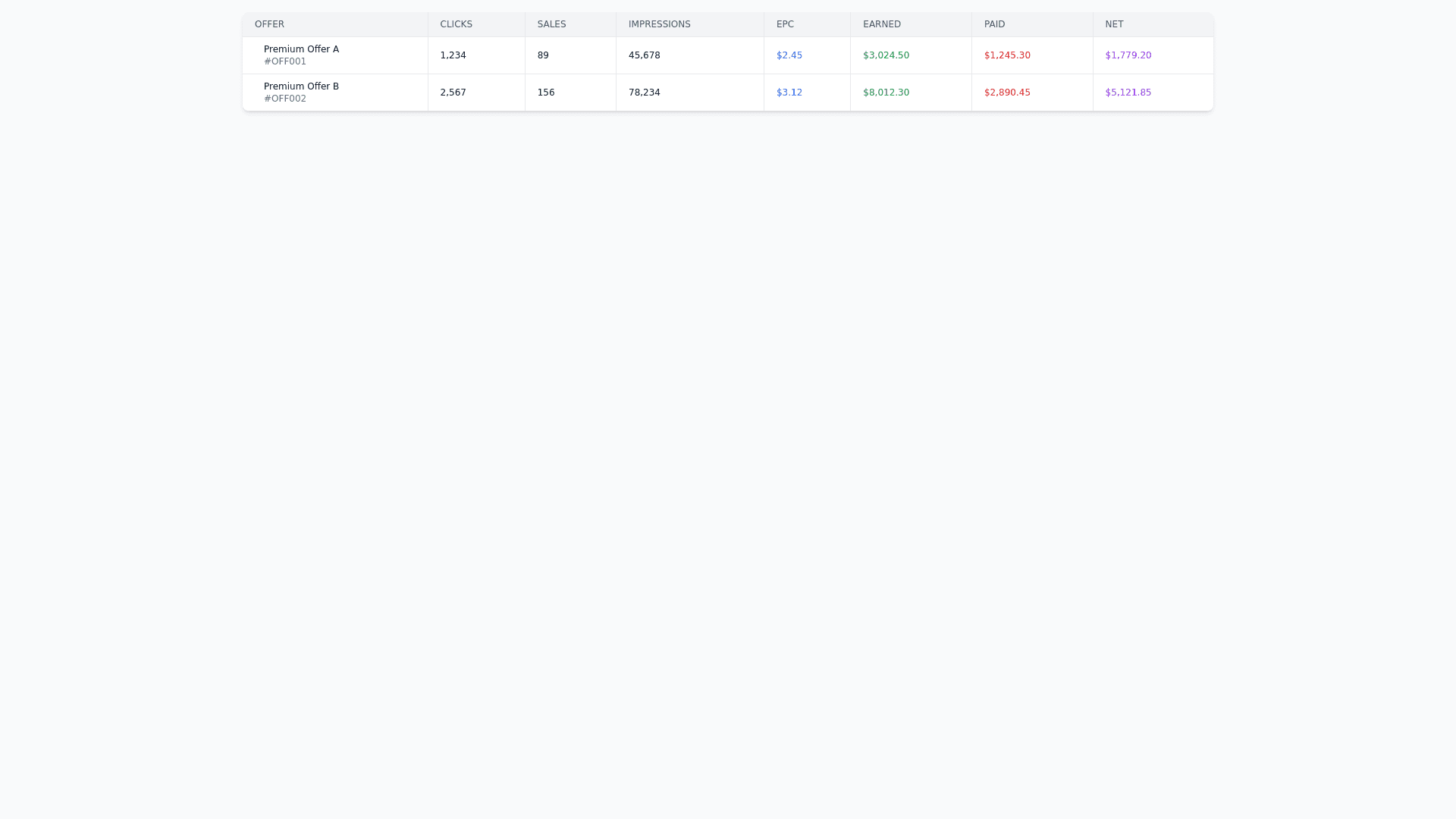
Task: Select the 156 sales cell
Action: (546, 93)
